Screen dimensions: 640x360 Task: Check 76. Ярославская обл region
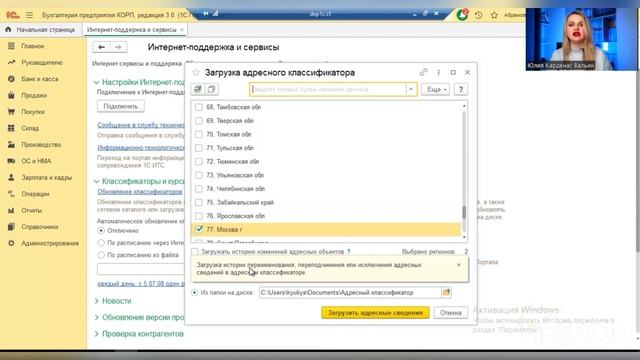pyautogui.click(x=199, y=216)
